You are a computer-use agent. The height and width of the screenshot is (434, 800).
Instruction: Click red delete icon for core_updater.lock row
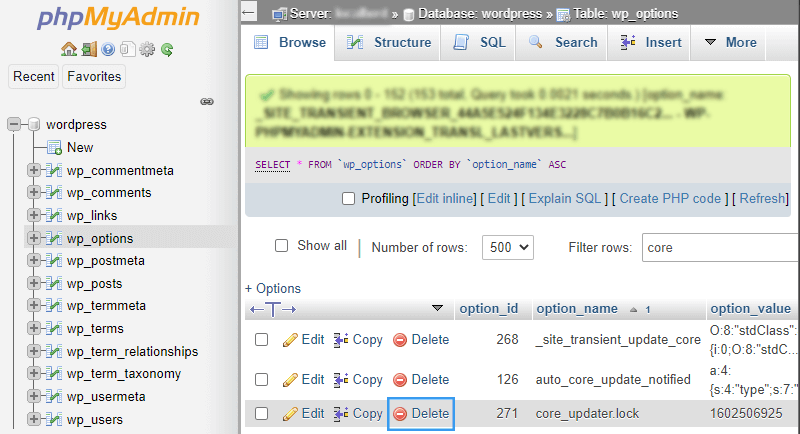pyautogui.click(x=400, y=414)
